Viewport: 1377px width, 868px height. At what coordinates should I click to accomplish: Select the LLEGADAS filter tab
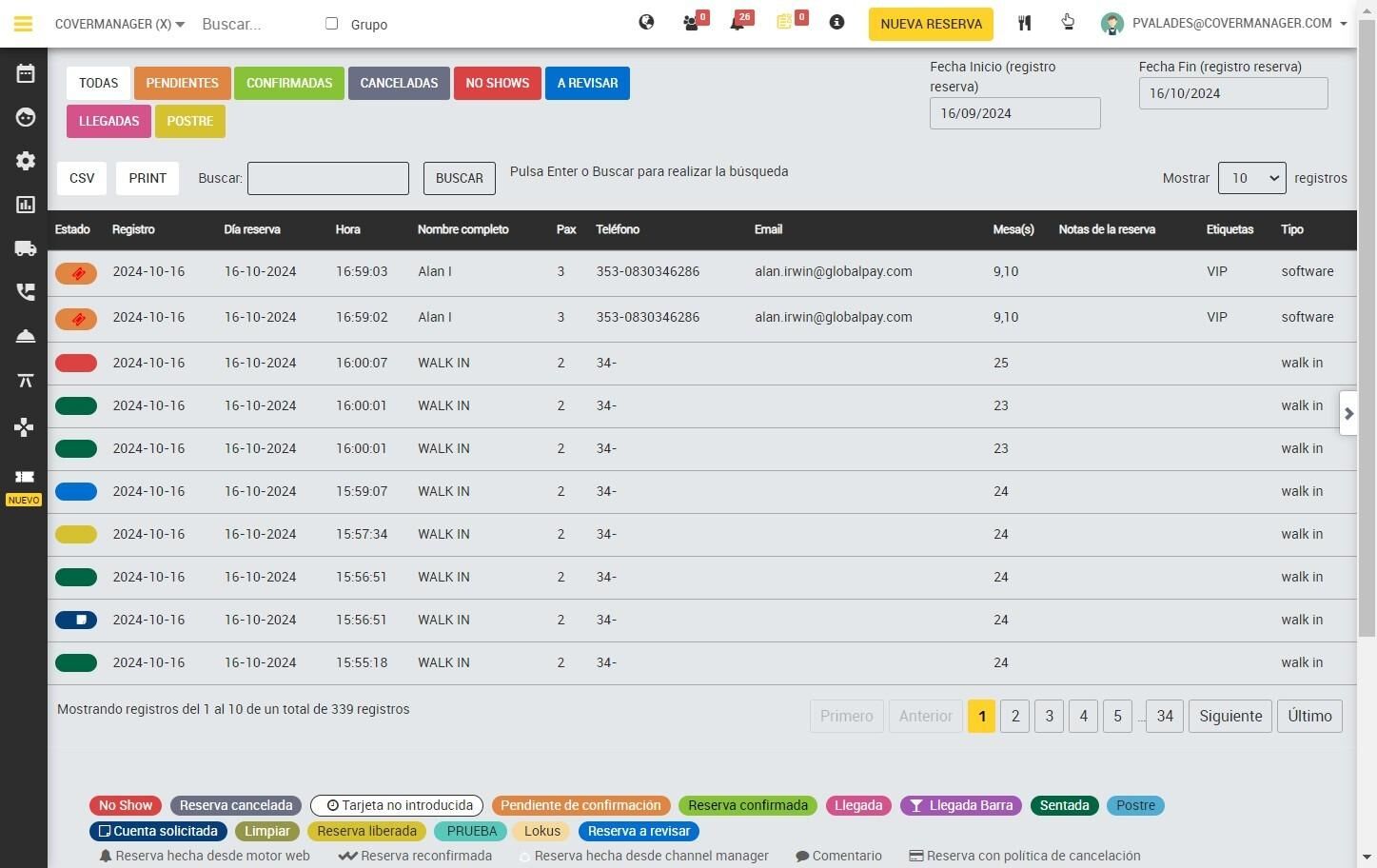[x=108, y=121]
